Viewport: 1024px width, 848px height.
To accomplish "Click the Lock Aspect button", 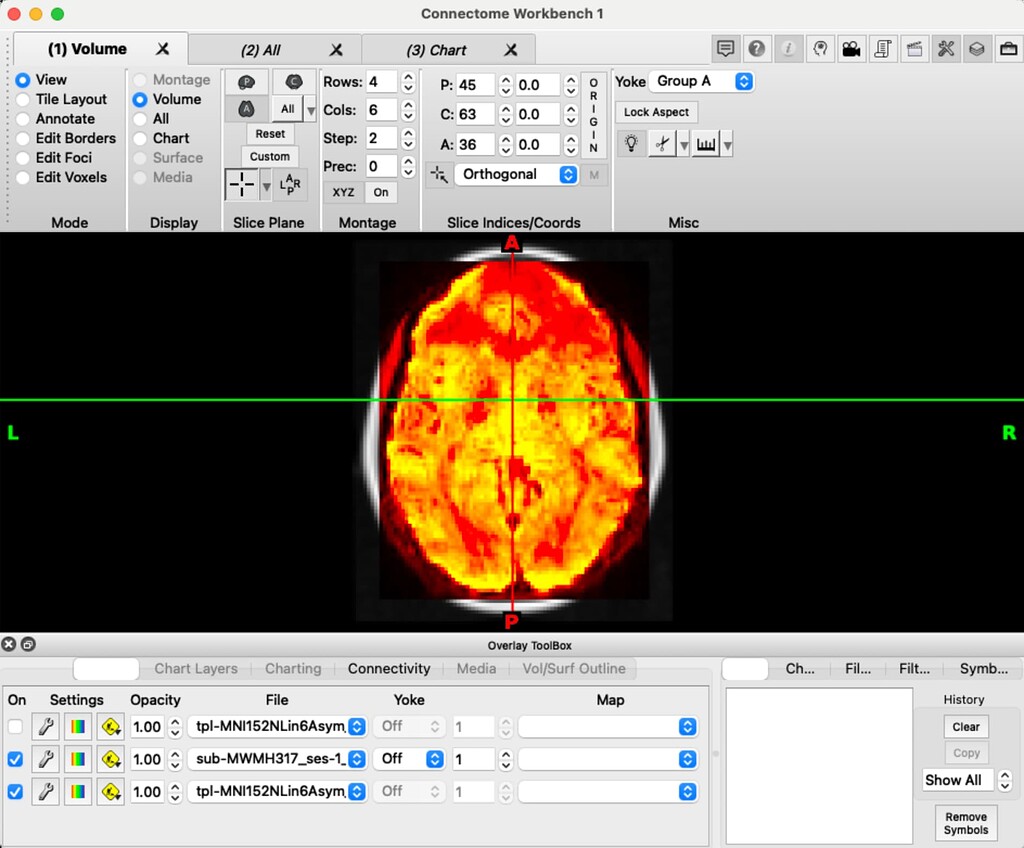I will click(655, 111).
